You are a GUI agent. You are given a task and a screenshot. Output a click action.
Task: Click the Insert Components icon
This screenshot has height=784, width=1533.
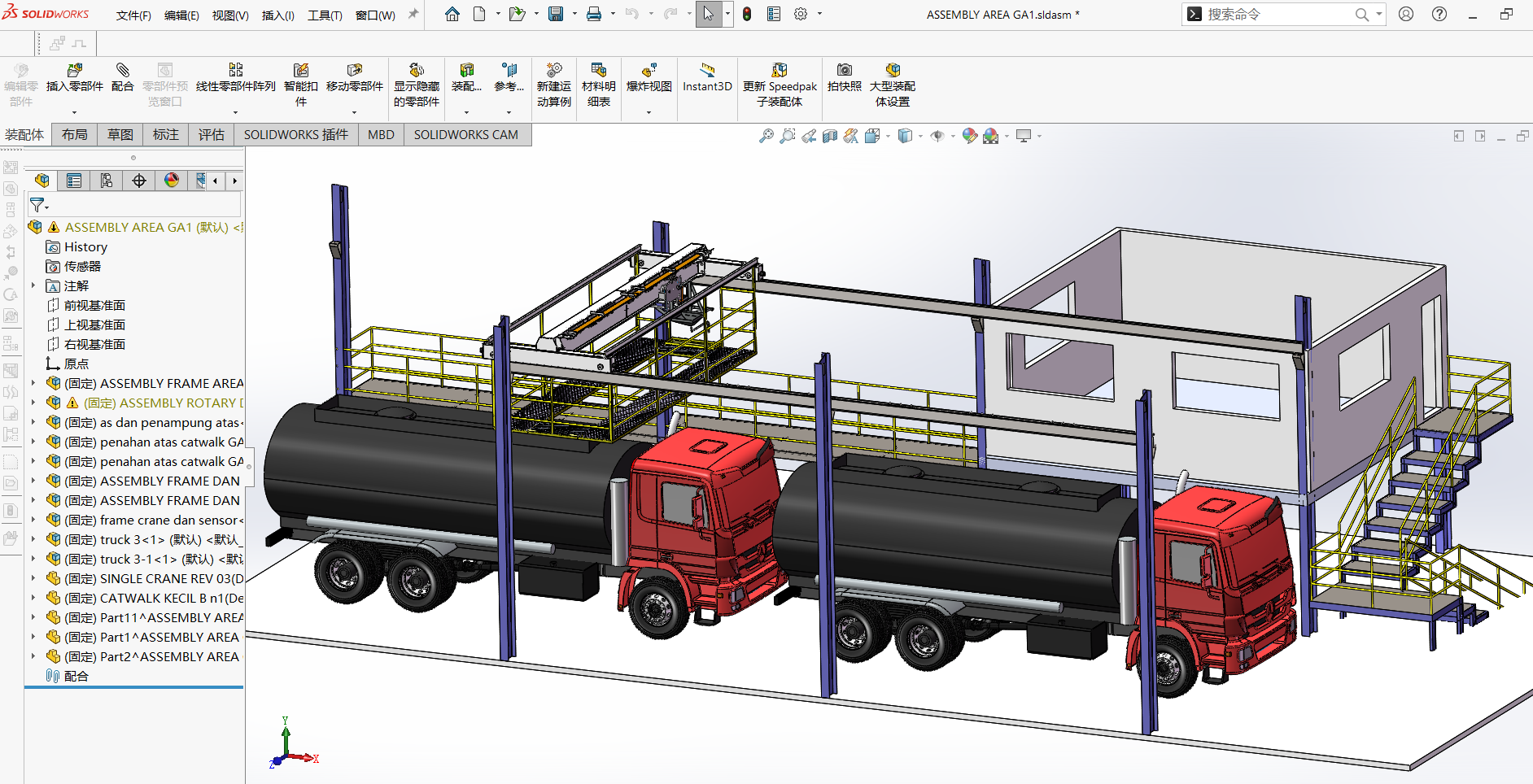coord(74,71)
